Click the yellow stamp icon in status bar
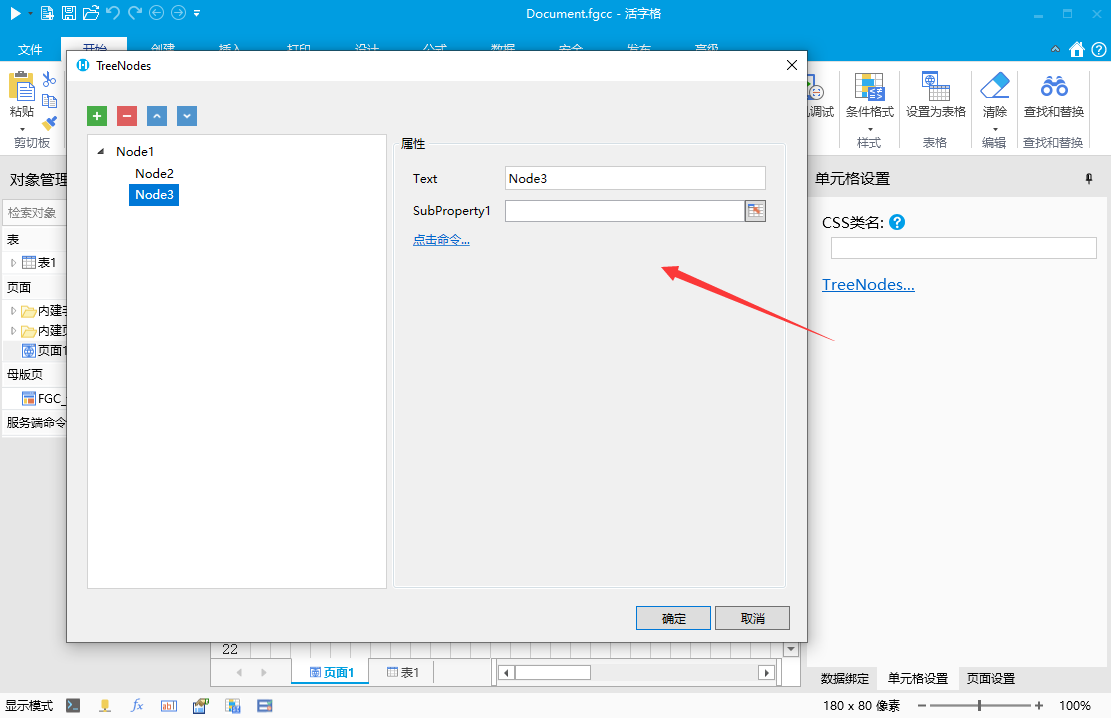This screenshot has height=718, width=1111. [105, 705]
